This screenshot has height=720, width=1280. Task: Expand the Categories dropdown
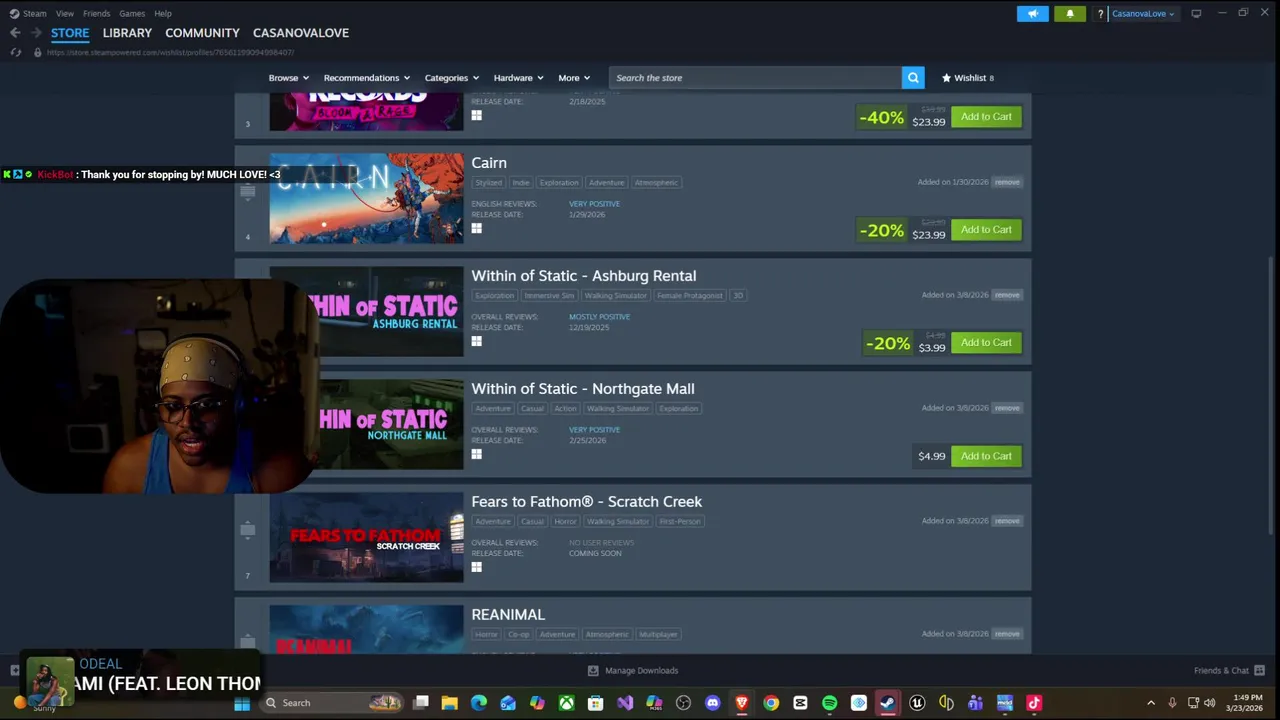pos(451,78)
